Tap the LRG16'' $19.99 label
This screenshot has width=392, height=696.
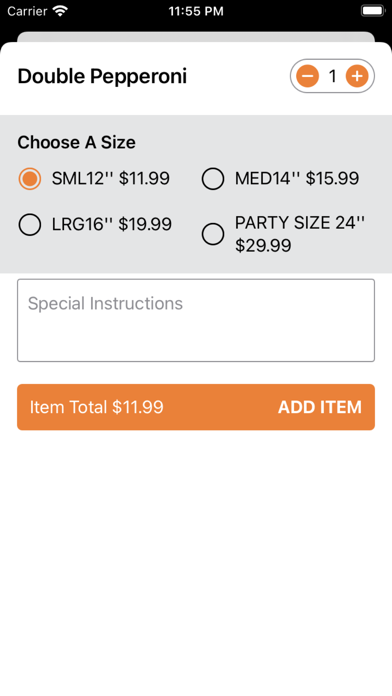pos(111,224)
